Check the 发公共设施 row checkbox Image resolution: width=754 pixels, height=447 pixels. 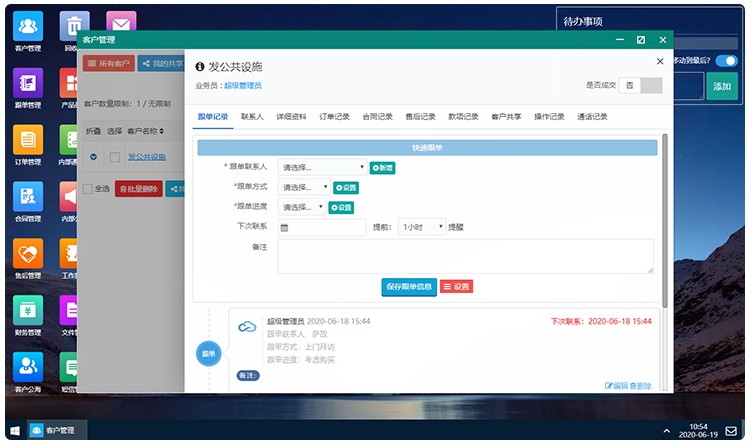point(115,157)
